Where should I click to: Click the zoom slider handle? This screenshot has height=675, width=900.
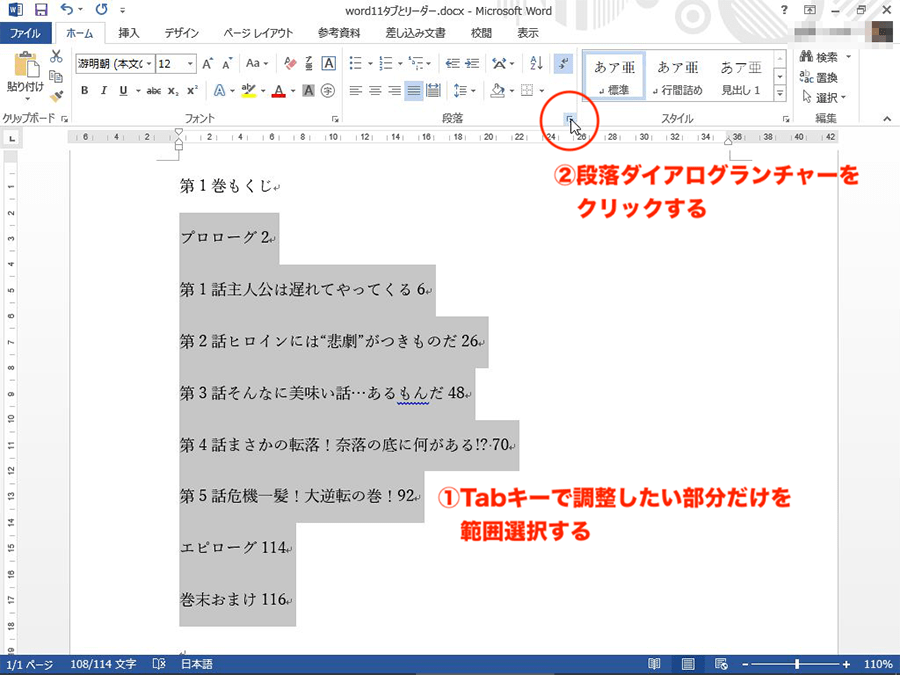point(797,664)
